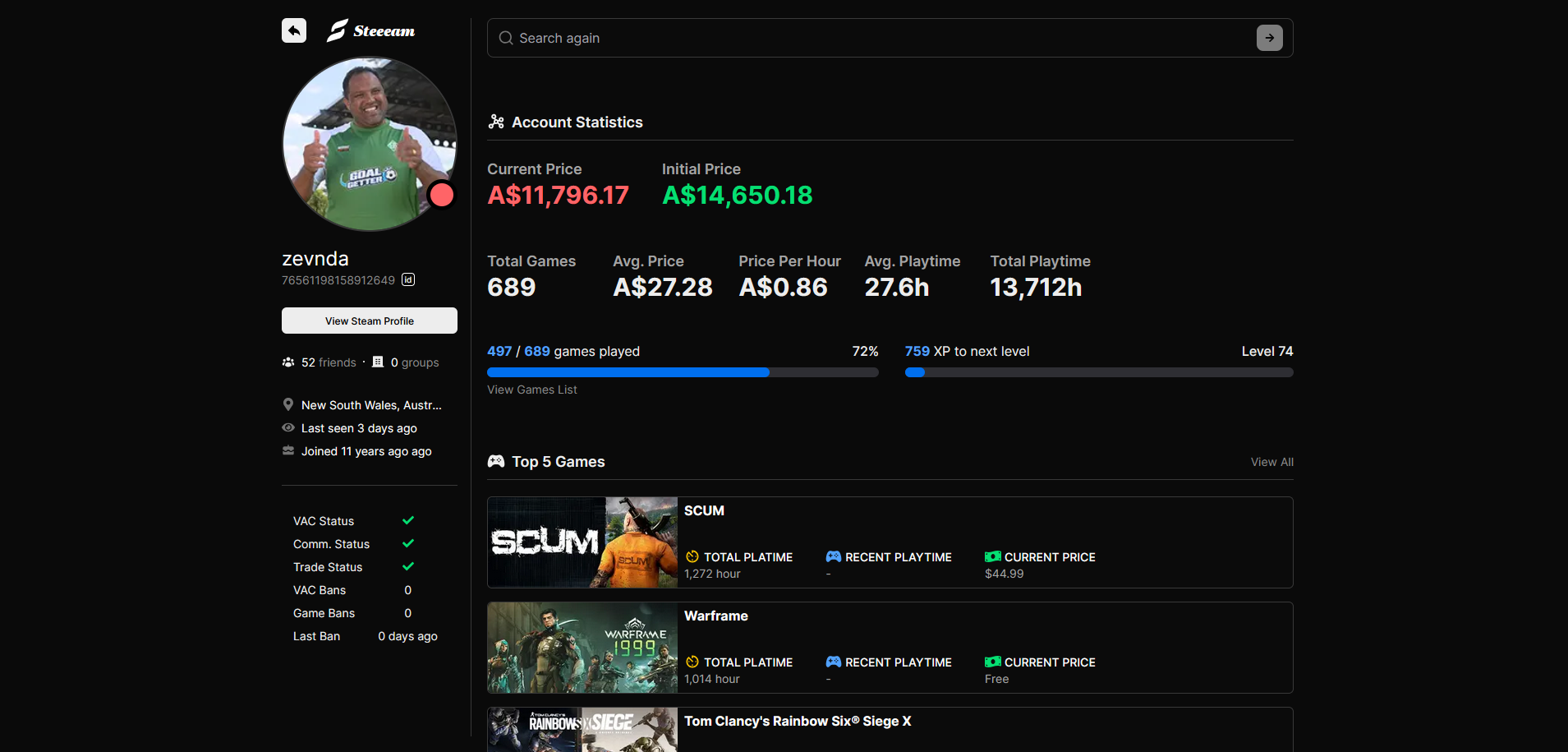Click the zevnda username text
The width and height of the screenshot is (1568, 752).
(x=315, y=259)
